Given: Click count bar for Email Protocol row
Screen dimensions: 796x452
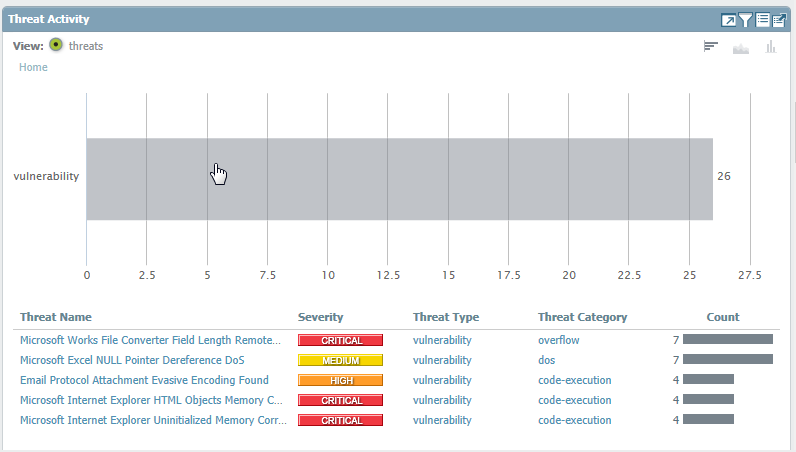Looking at the screenshot, I should 708,379.
